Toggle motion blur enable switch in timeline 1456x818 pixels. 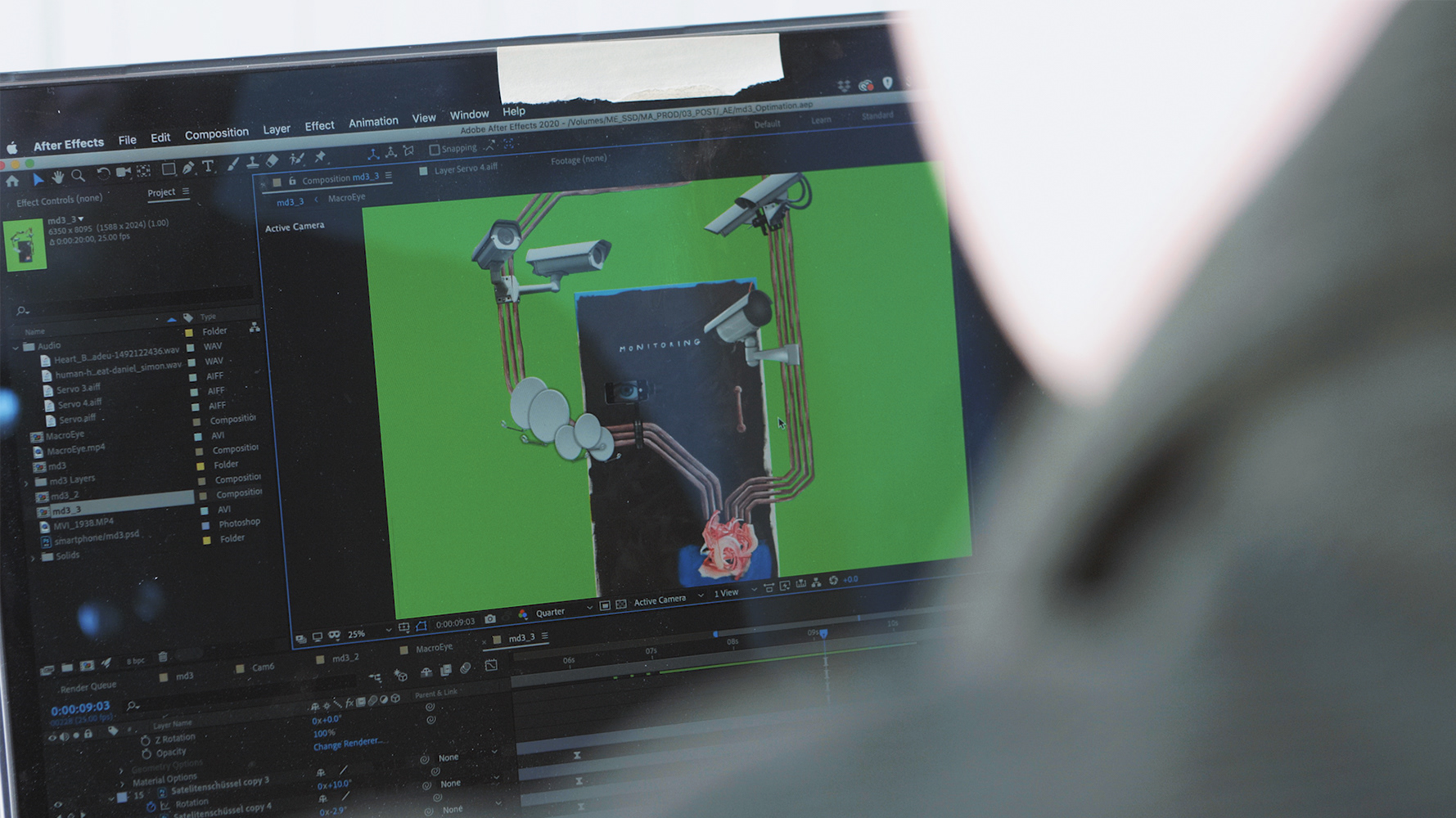465,668
